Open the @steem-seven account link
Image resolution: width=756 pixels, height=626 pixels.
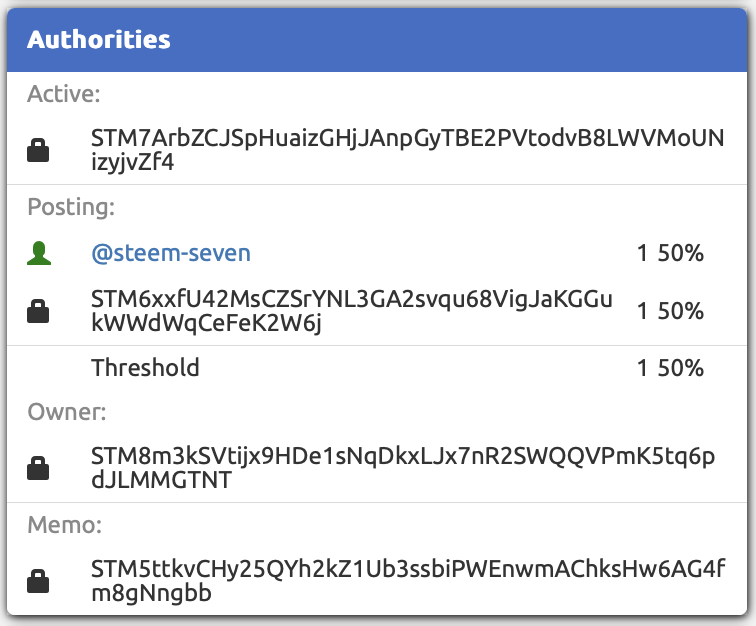[x=171, y=254]
